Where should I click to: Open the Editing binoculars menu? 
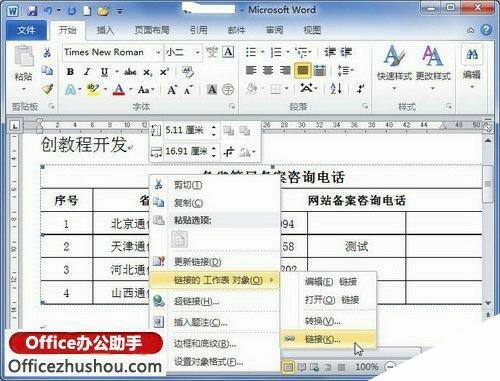(472, 66)
